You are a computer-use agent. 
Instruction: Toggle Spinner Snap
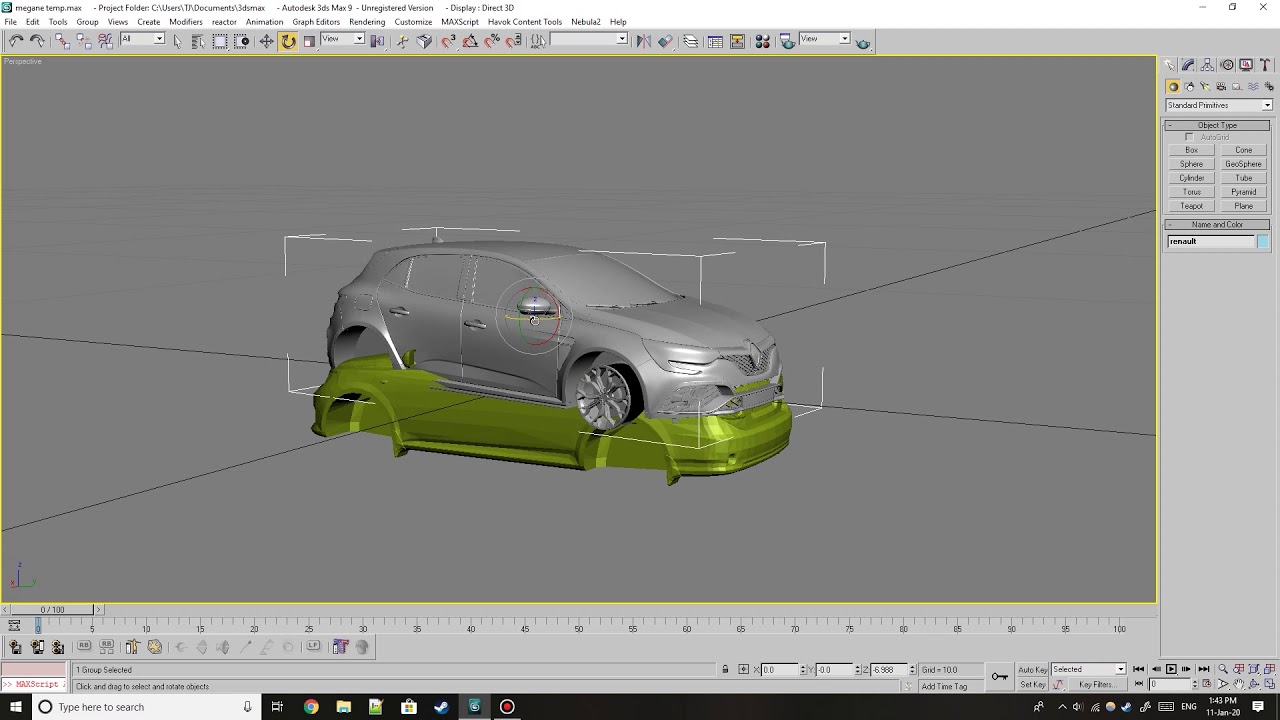[x=514, y=41]
